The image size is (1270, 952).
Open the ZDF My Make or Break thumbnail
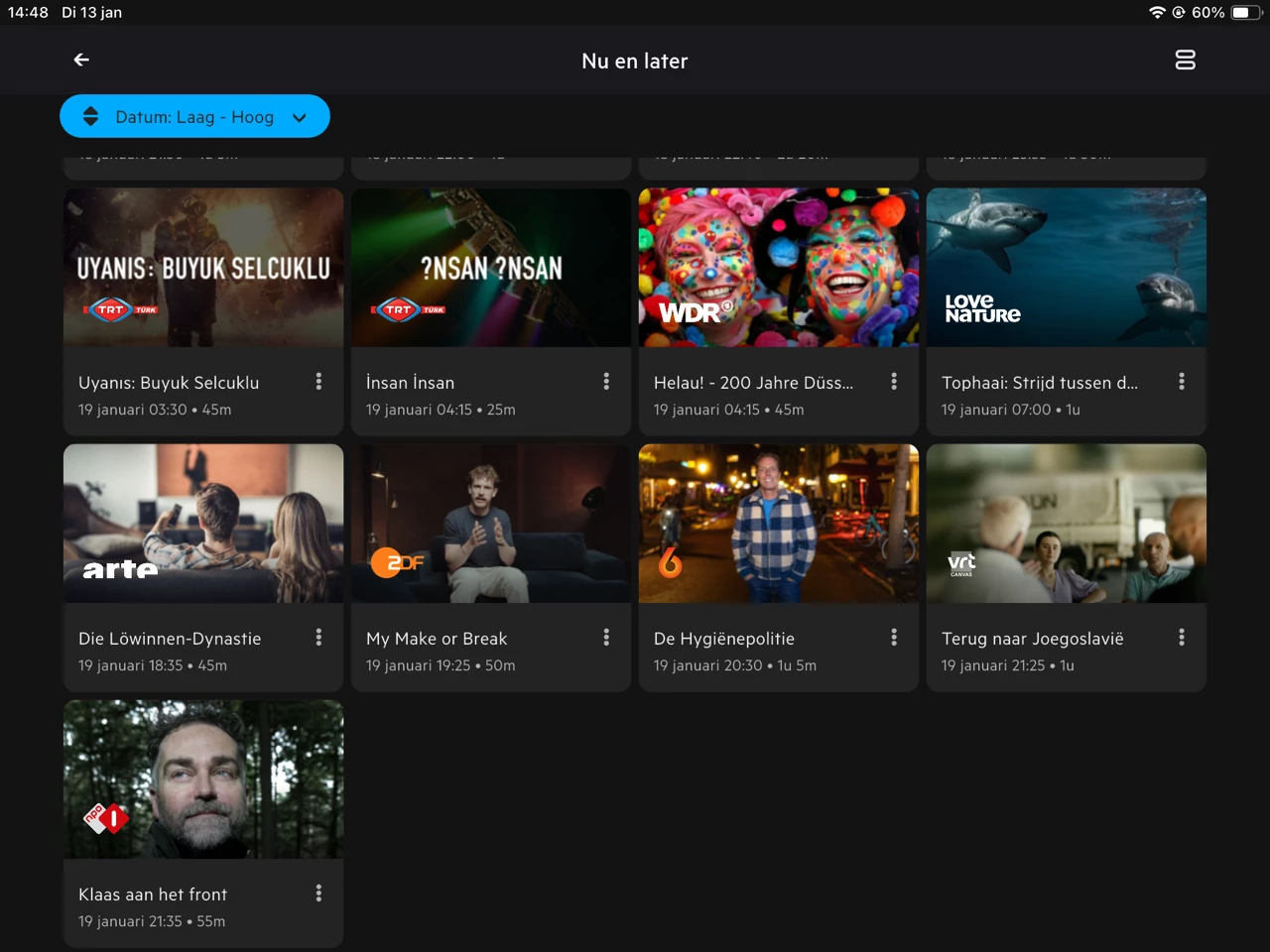[491, 524]
